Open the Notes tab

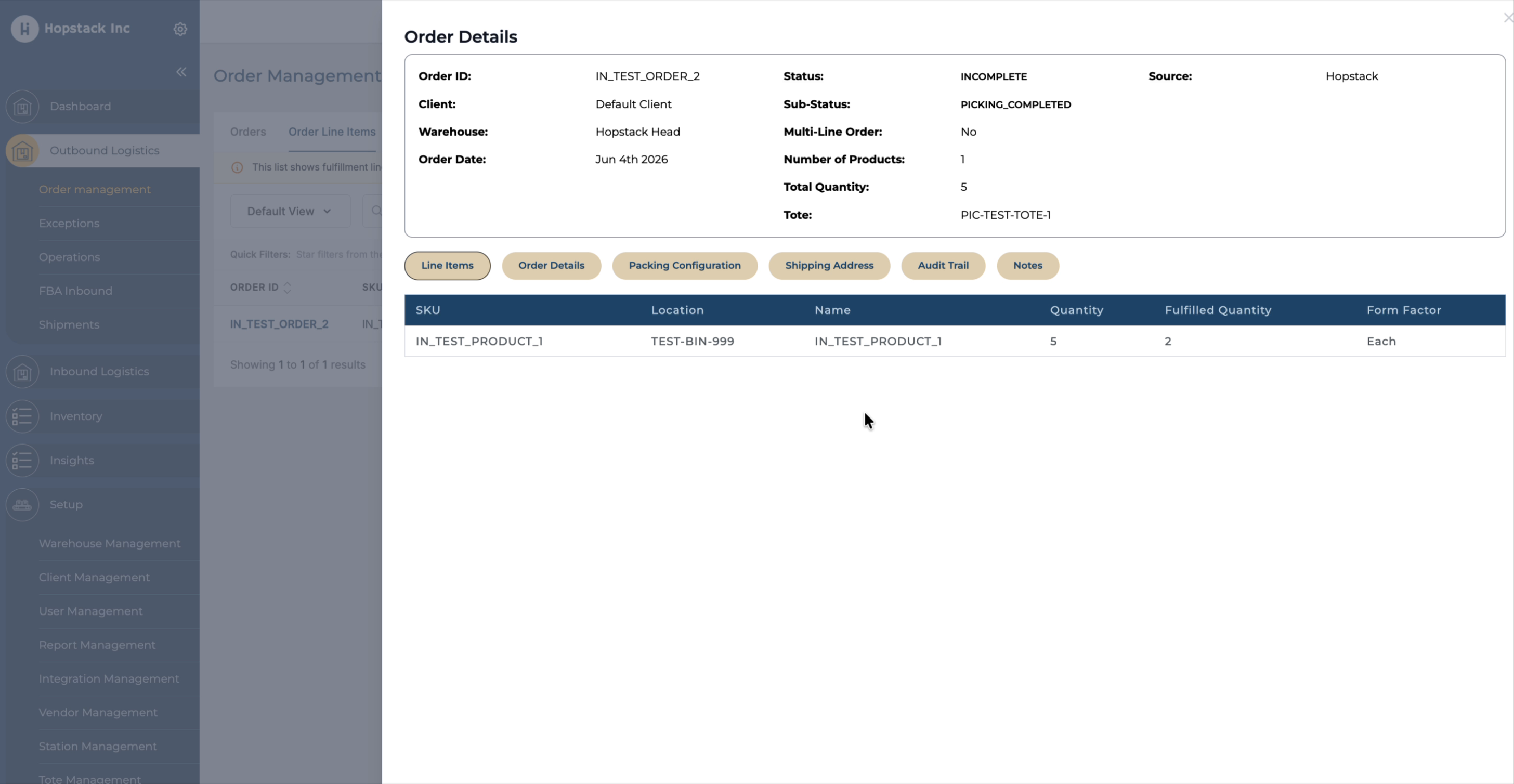1028,266
